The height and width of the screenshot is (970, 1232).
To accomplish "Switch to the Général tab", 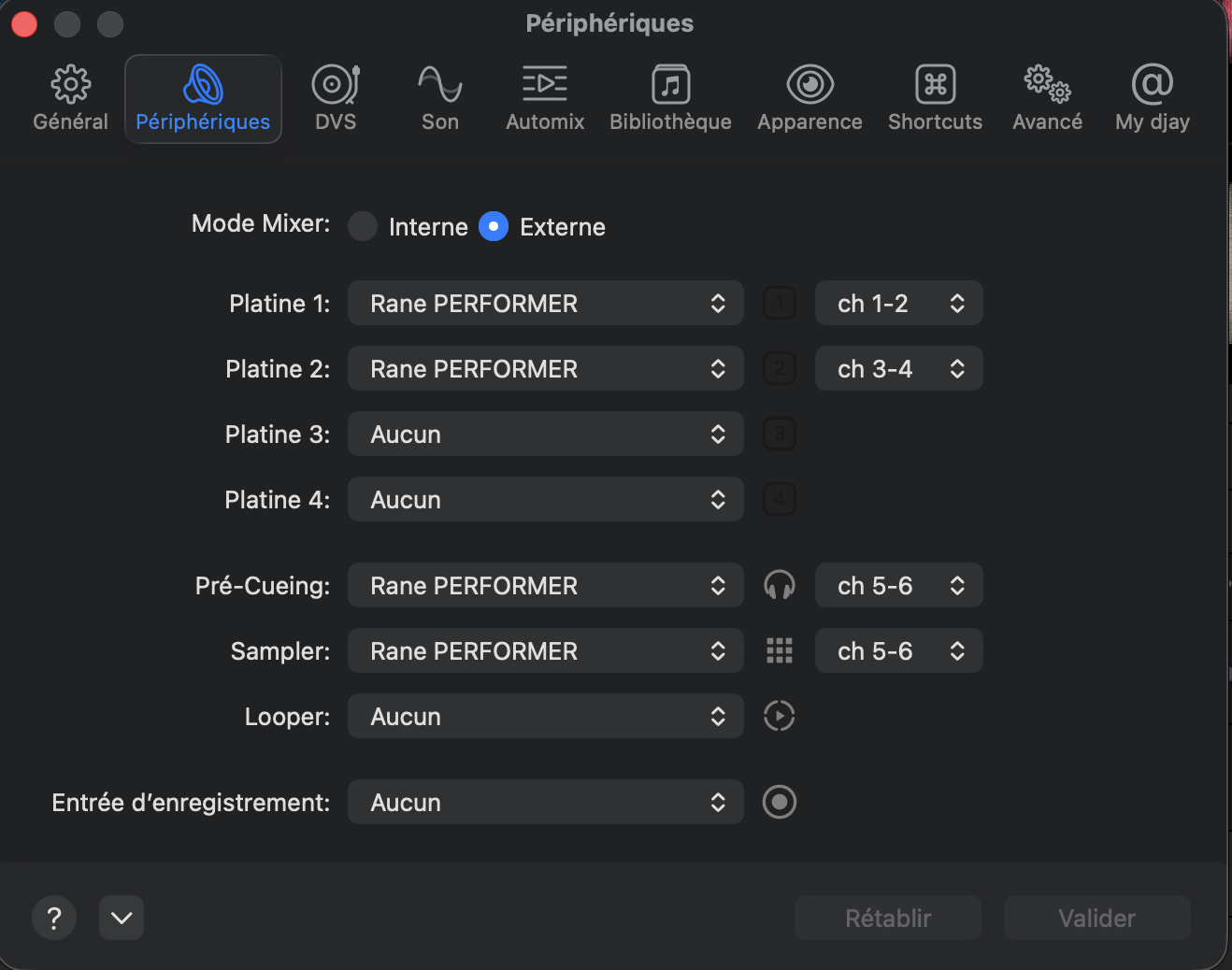I will [x=70, y=99].
